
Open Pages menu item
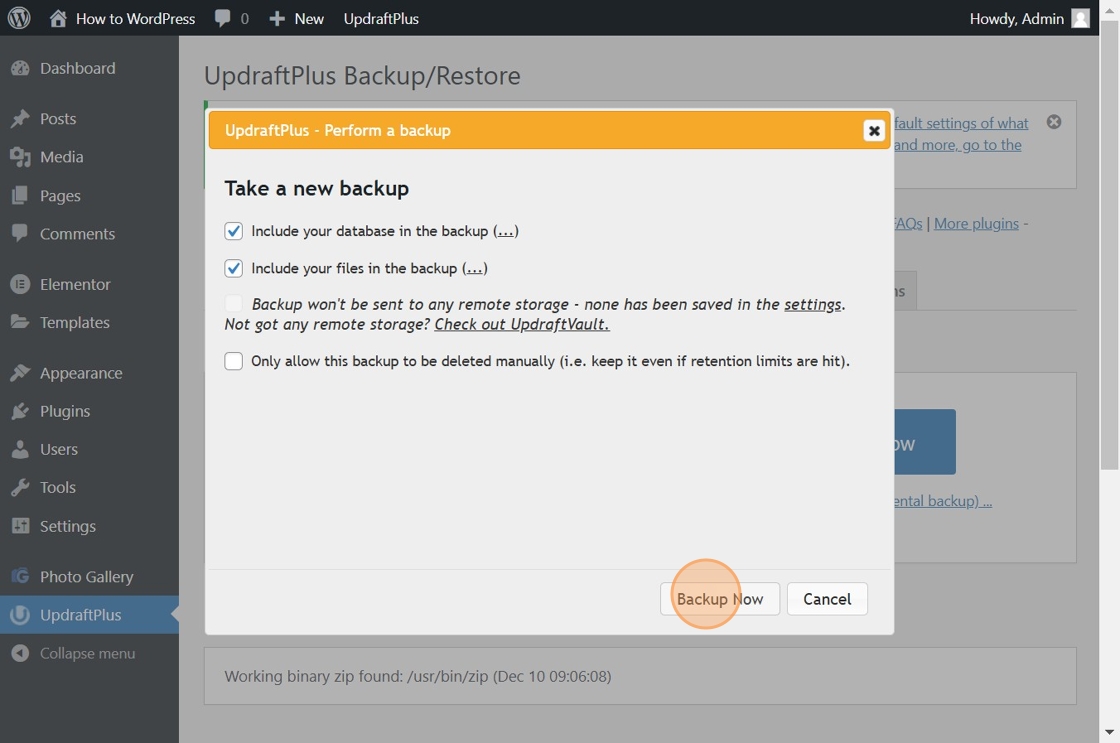(89, 195)
